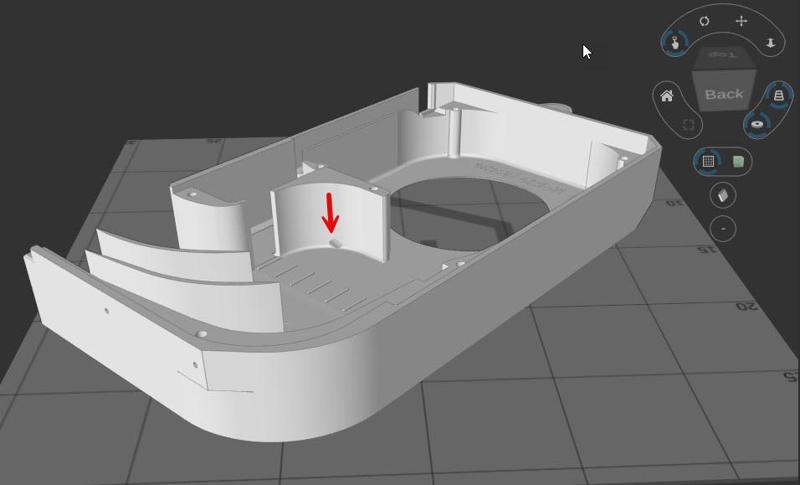
Task: Select the orbit rotate tool
Action: click(704, 21)
